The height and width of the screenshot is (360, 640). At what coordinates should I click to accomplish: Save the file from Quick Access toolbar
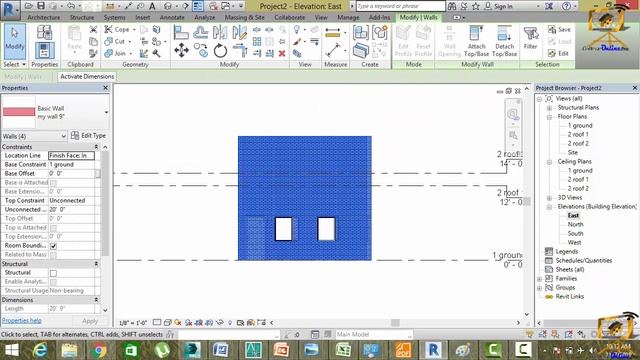point(41,6)
